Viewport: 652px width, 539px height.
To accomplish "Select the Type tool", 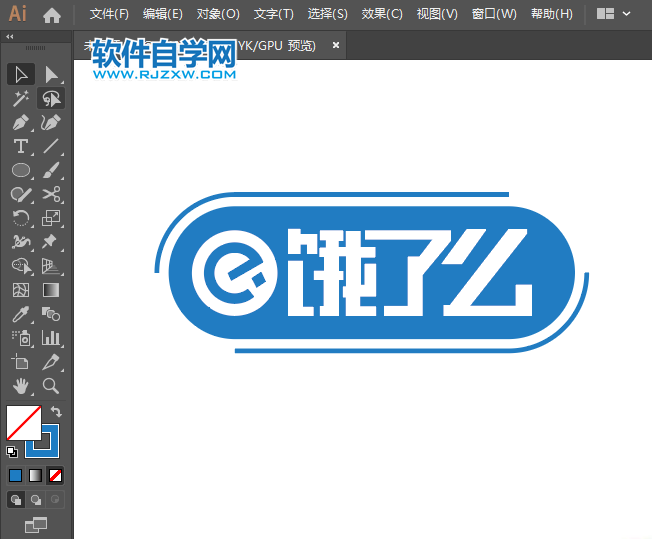I will (21, 146).
